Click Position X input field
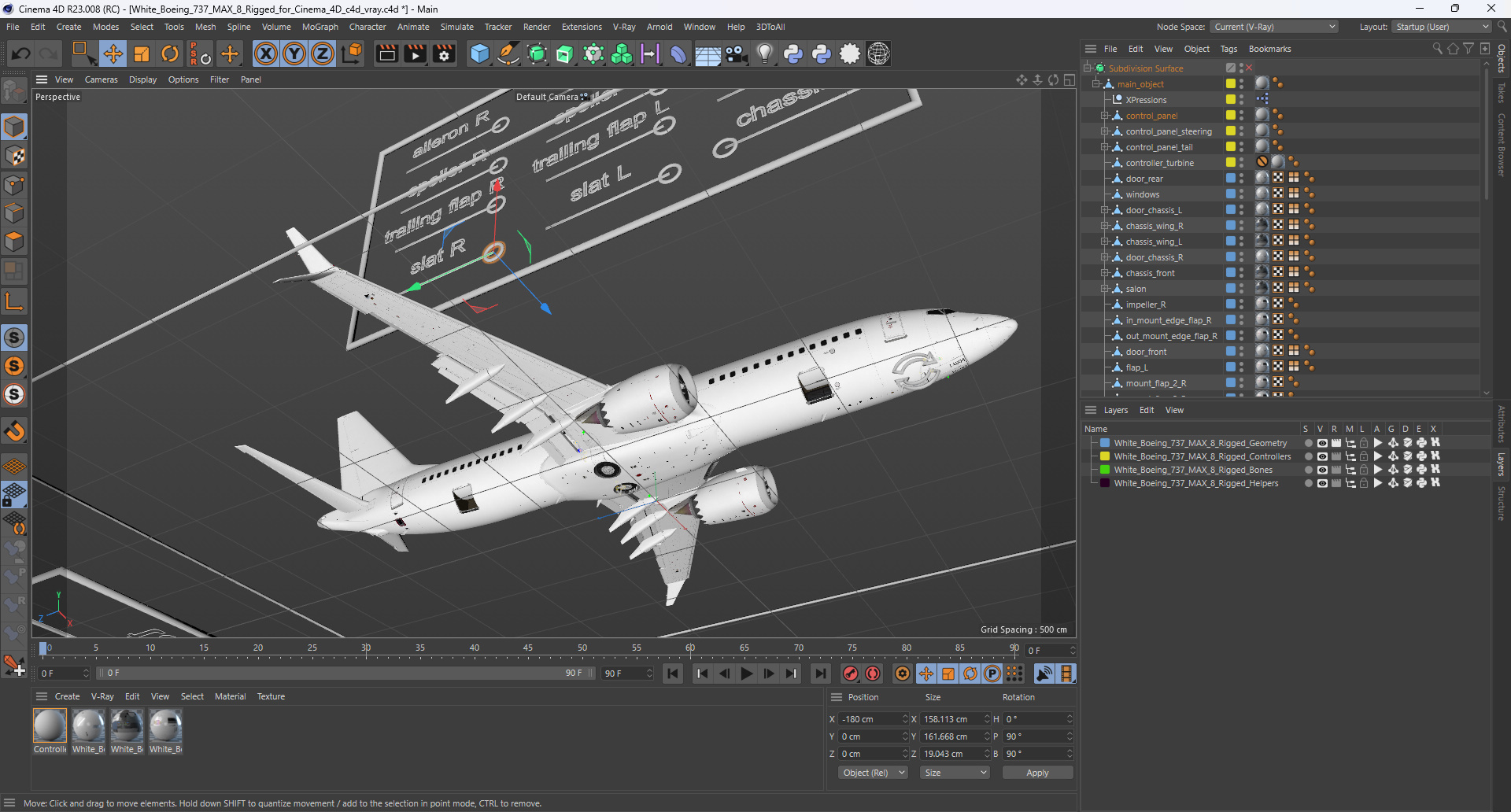This screenshot has height=812, width=1511. pos(874,719)
